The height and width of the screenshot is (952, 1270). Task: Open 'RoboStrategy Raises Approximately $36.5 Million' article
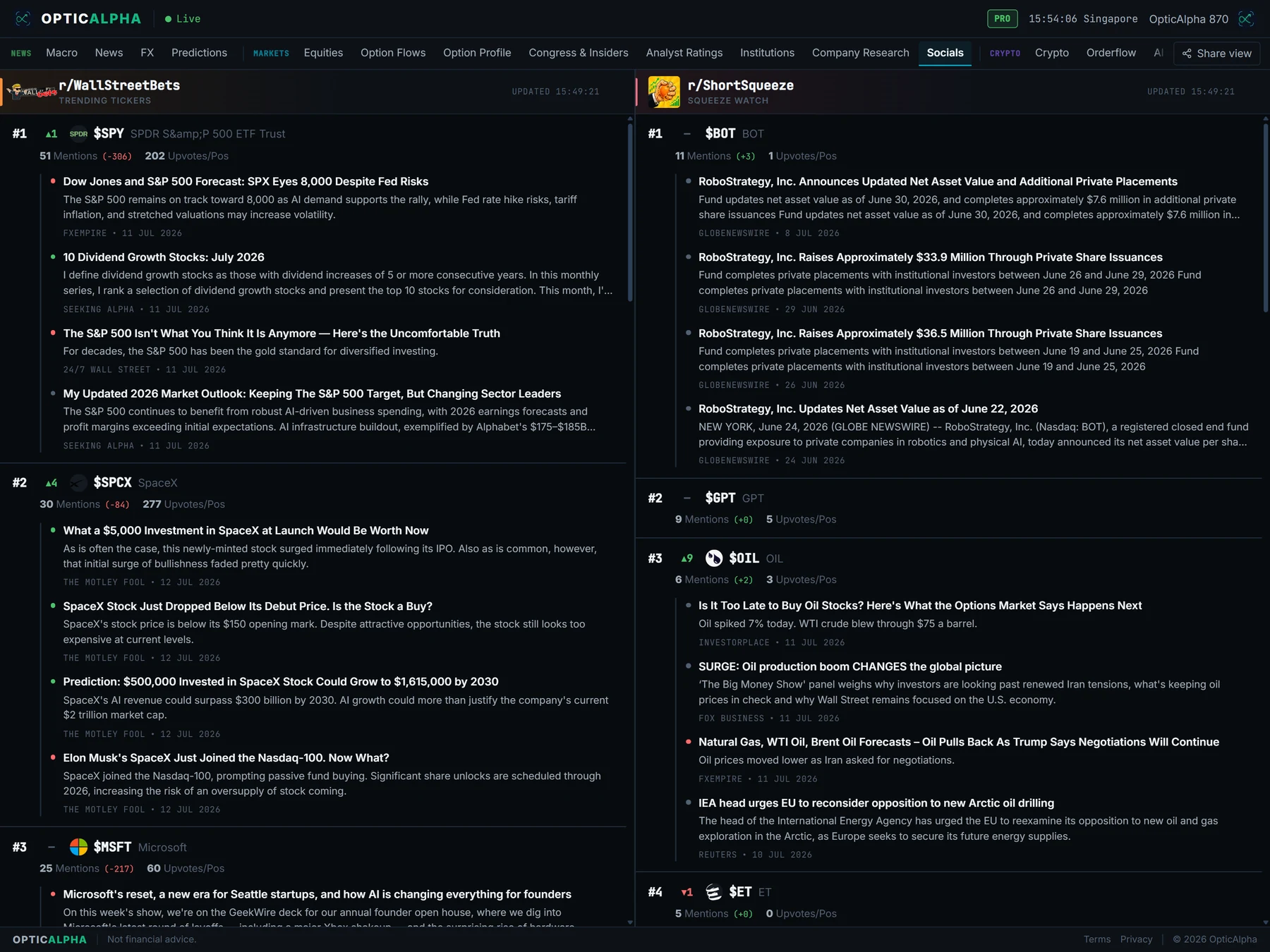(x=930, y=333)
